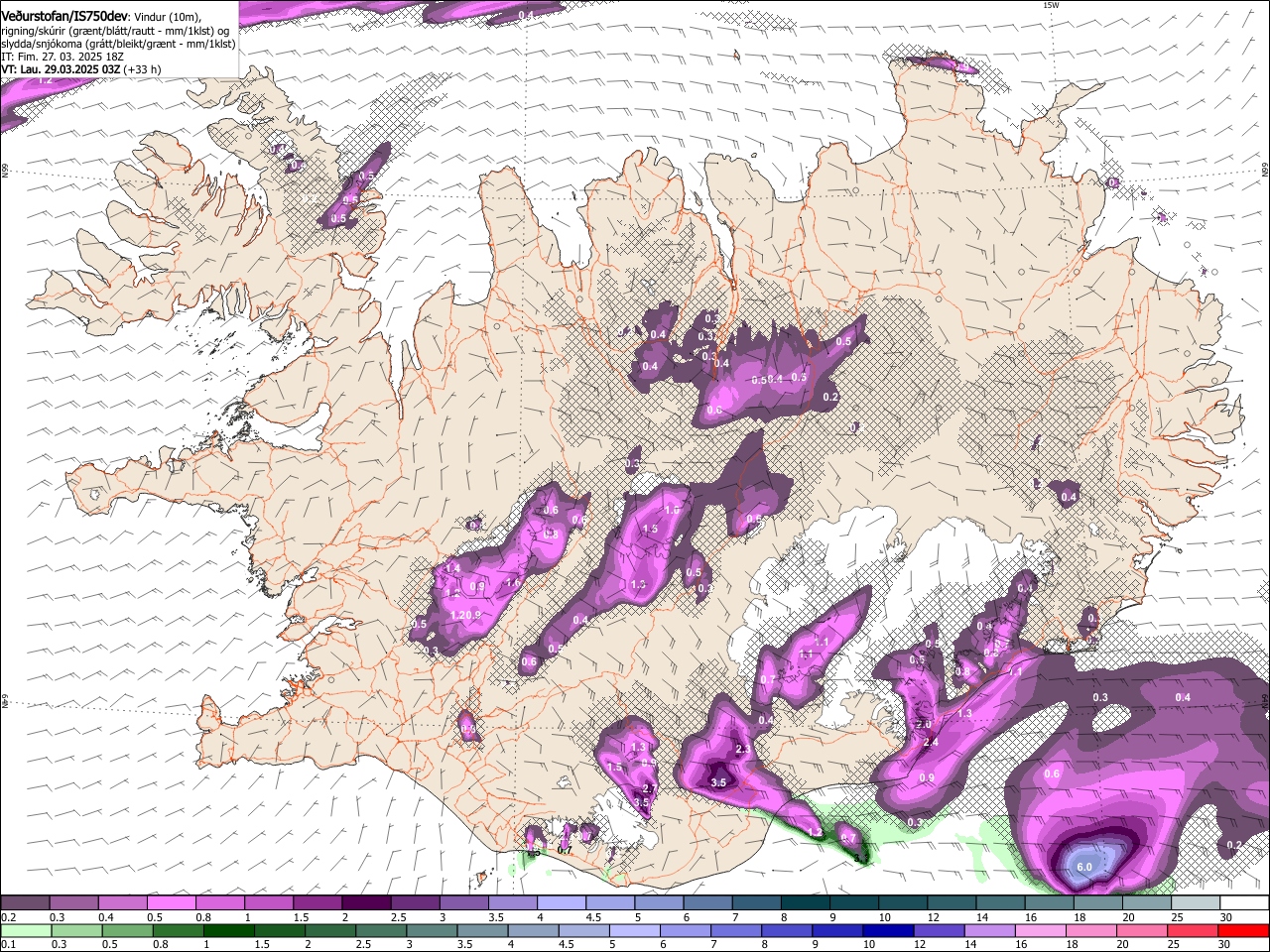Pick bottom legend pink swatch between 18 and 20
1270x952 pixels.
pos(1091,930)
